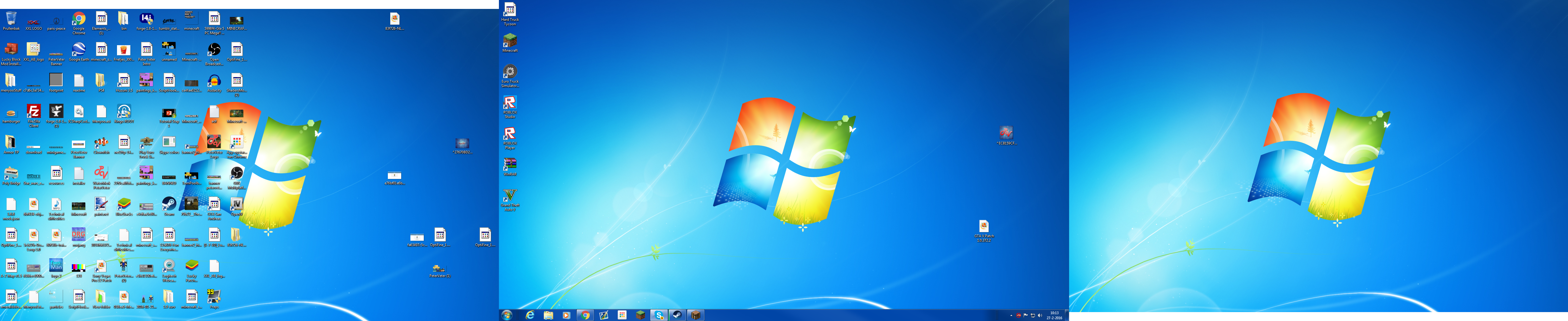Open the Huzuni 3.5 shortcut

coord(124,83)
